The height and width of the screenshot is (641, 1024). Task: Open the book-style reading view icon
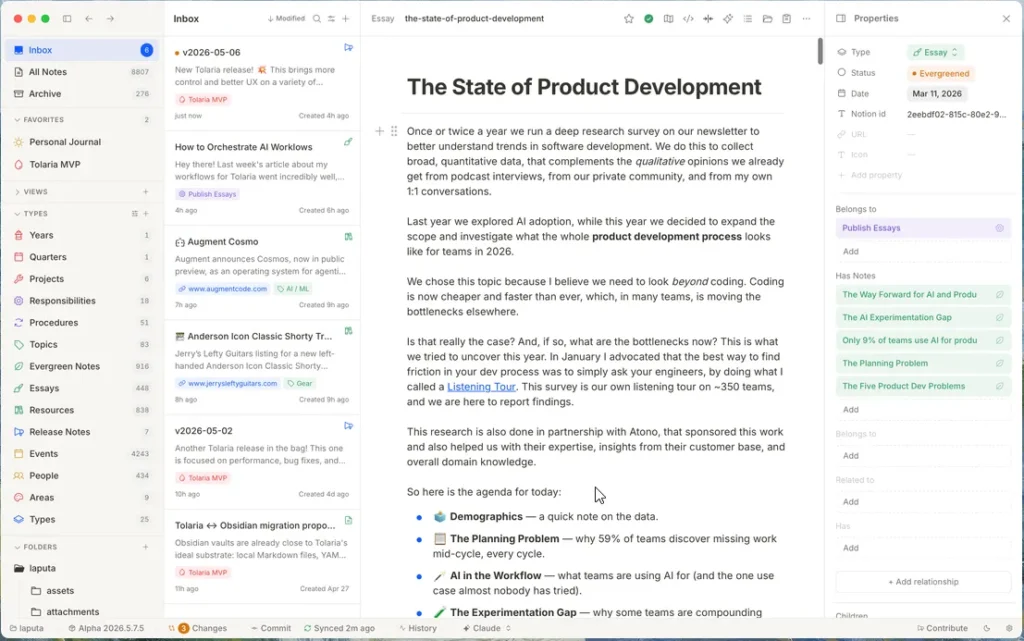coord(668,19)
